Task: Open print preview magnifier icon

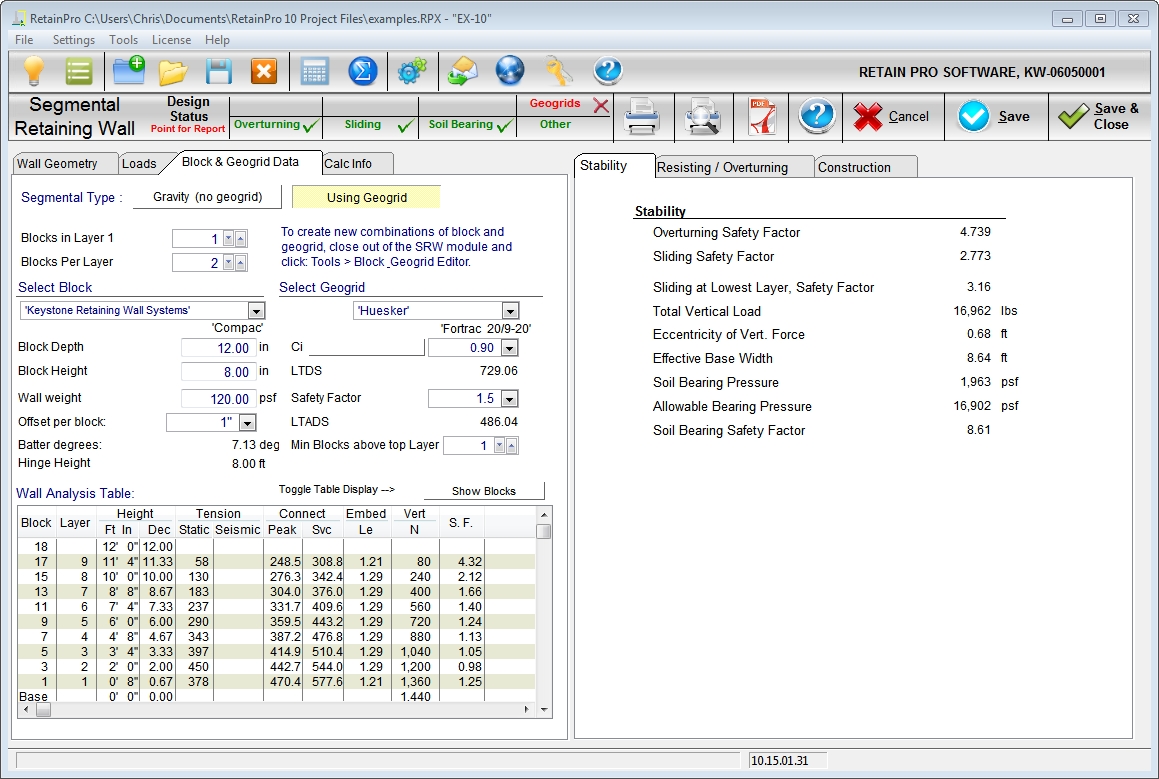Action: point(702,117)
